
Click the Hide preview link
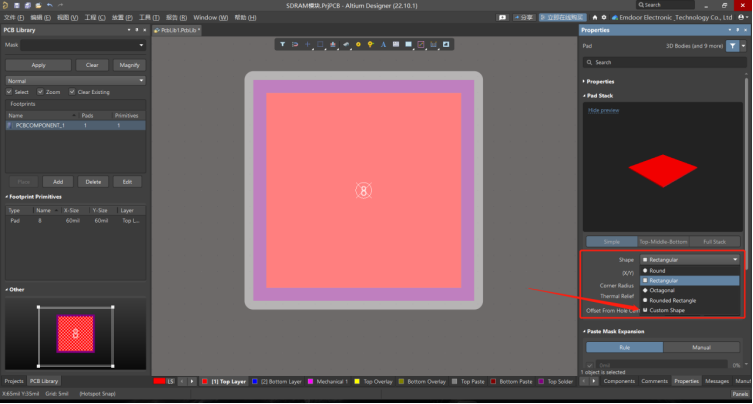pyautogui.click(x=603, y=110)
